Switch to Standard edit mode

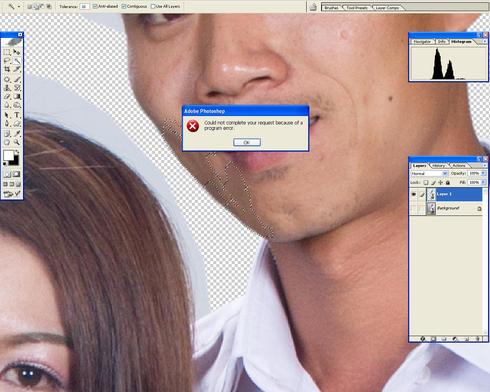[7, 174]
